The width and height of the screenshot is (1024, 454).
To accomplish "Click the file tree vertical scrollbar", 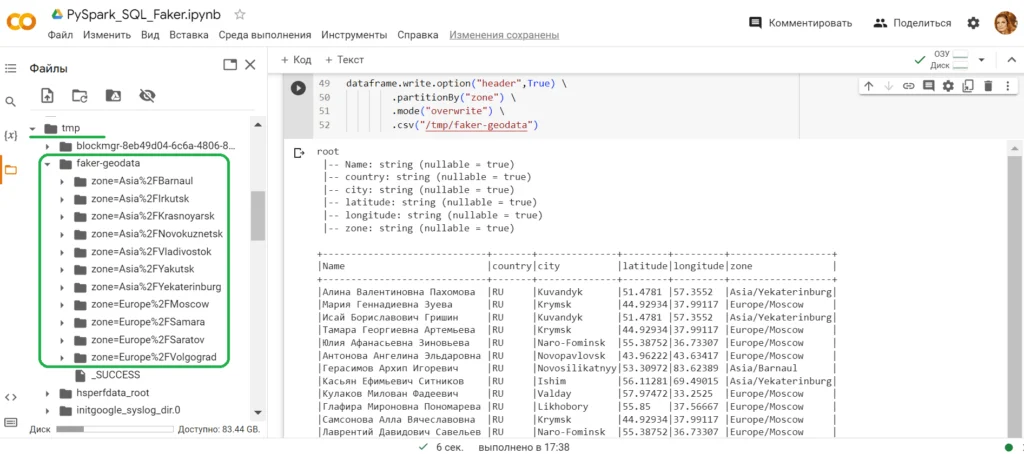I will tap(258, 216).
